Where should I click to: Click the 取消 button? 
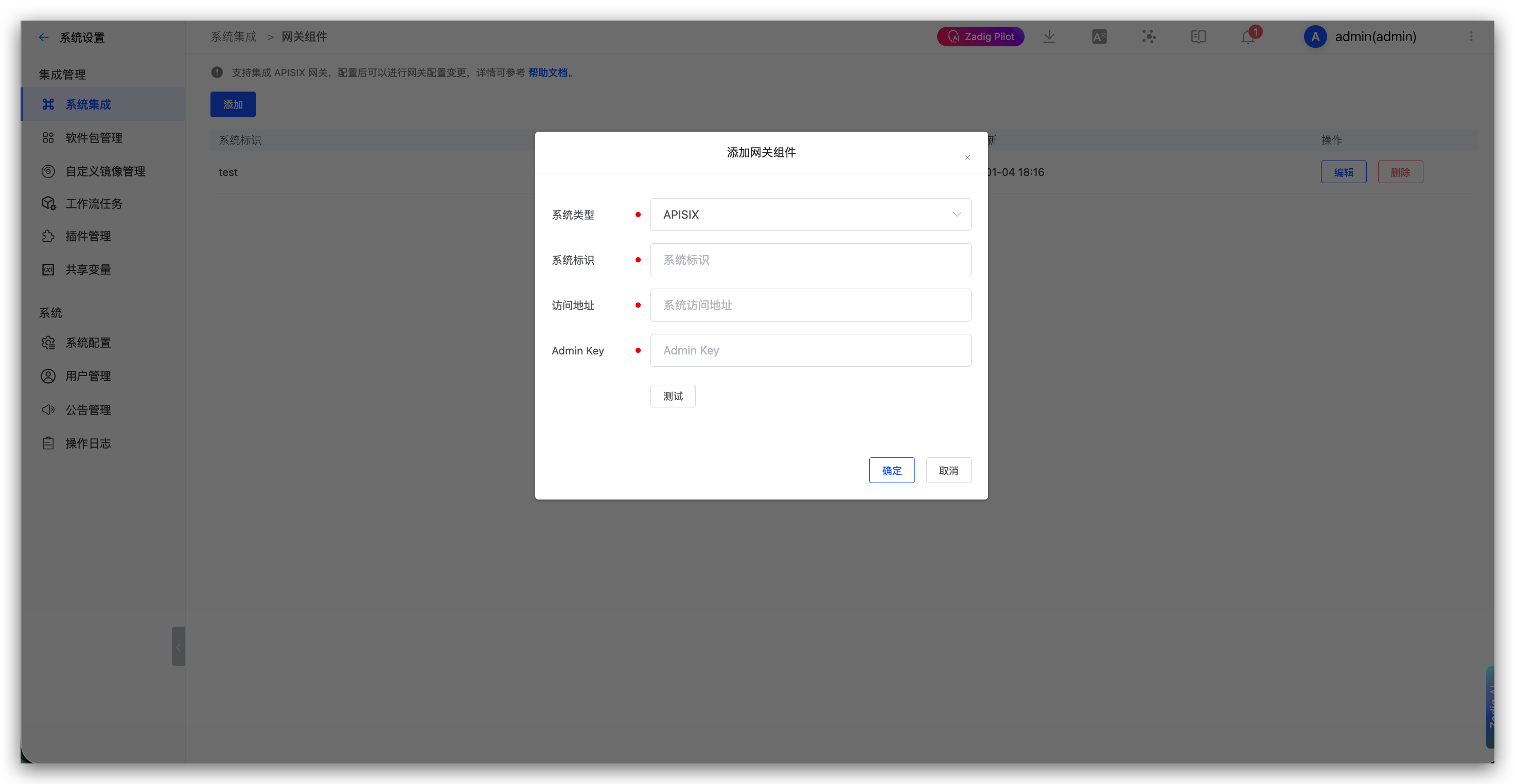coord(948,470)
